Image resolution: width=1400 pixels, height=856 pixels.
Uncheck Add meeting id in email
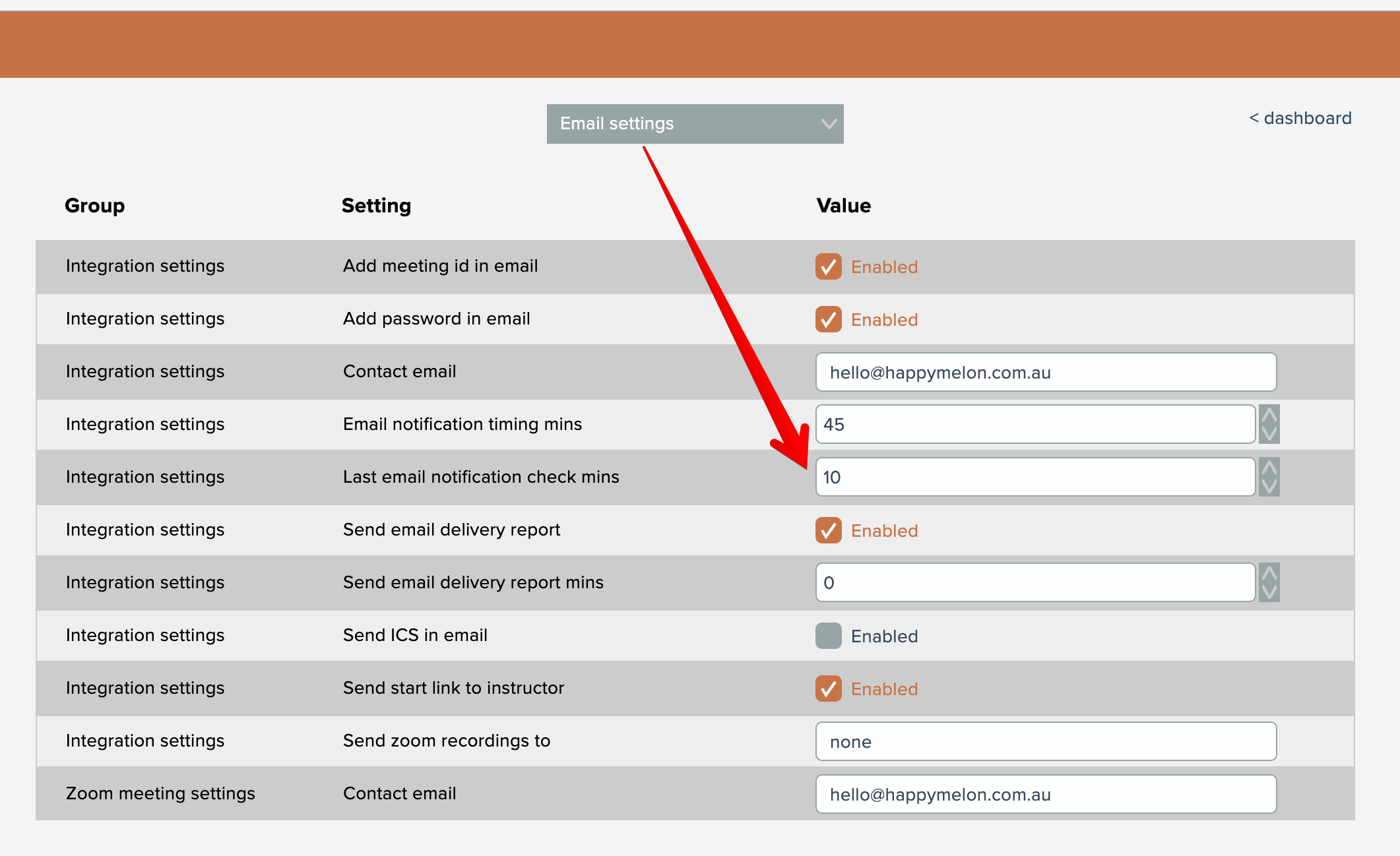[x=829, y=266]
